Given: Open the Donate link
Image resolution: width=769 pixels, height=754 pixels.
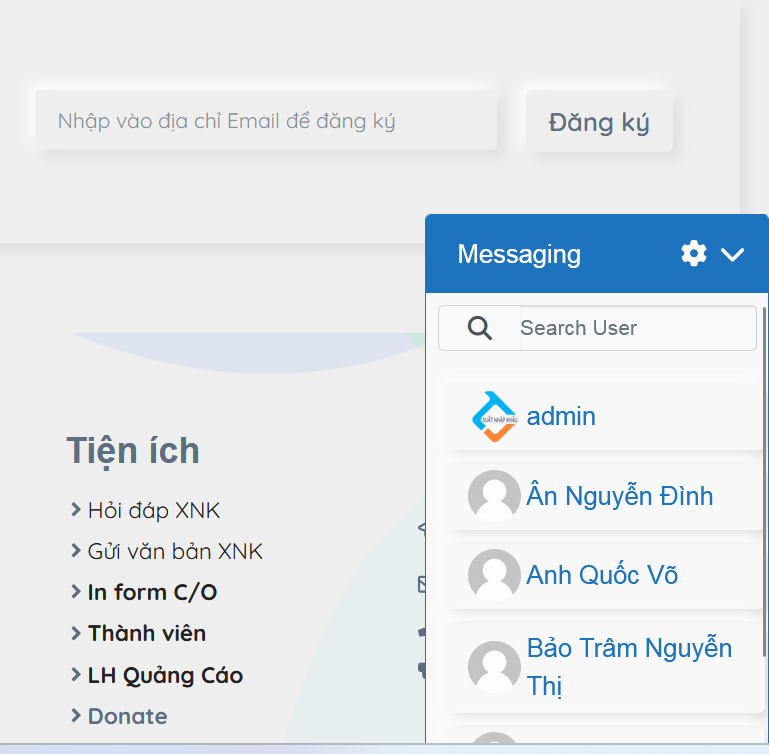Looking at the screenshot, I should [128, 716].
